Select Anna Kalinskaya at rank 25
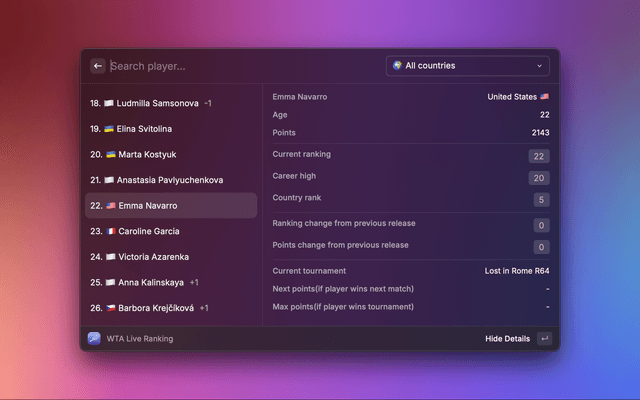This screenshot has width=640, height=400. pos(151,282)
